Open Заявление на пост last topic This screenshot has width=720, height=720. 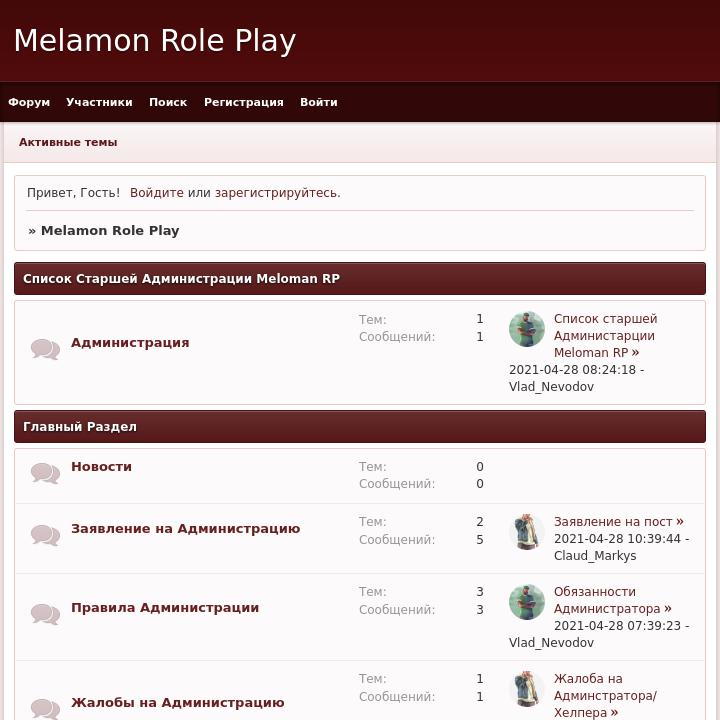coord(618,522)
